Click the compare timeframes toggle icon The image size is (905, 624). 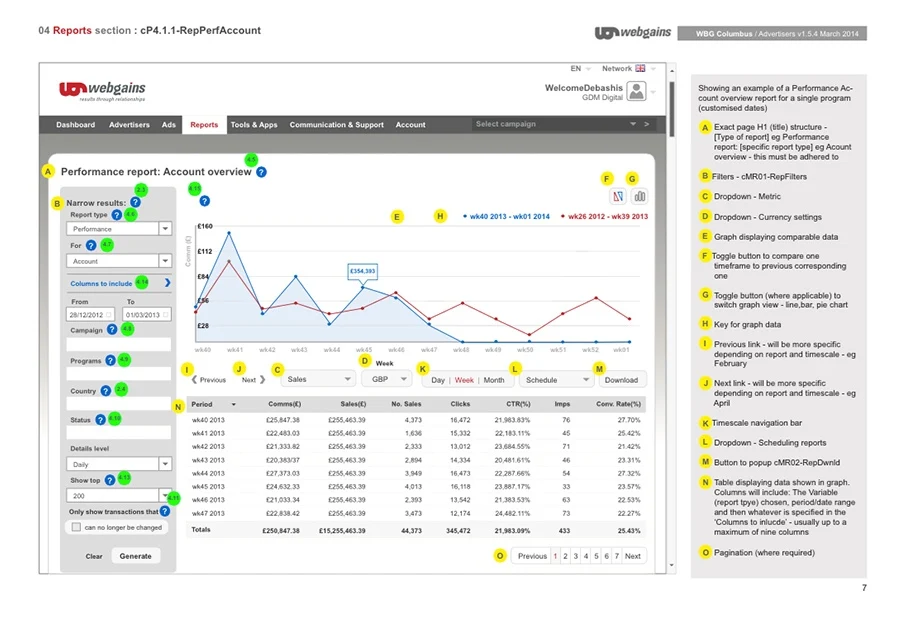point(617,197)
